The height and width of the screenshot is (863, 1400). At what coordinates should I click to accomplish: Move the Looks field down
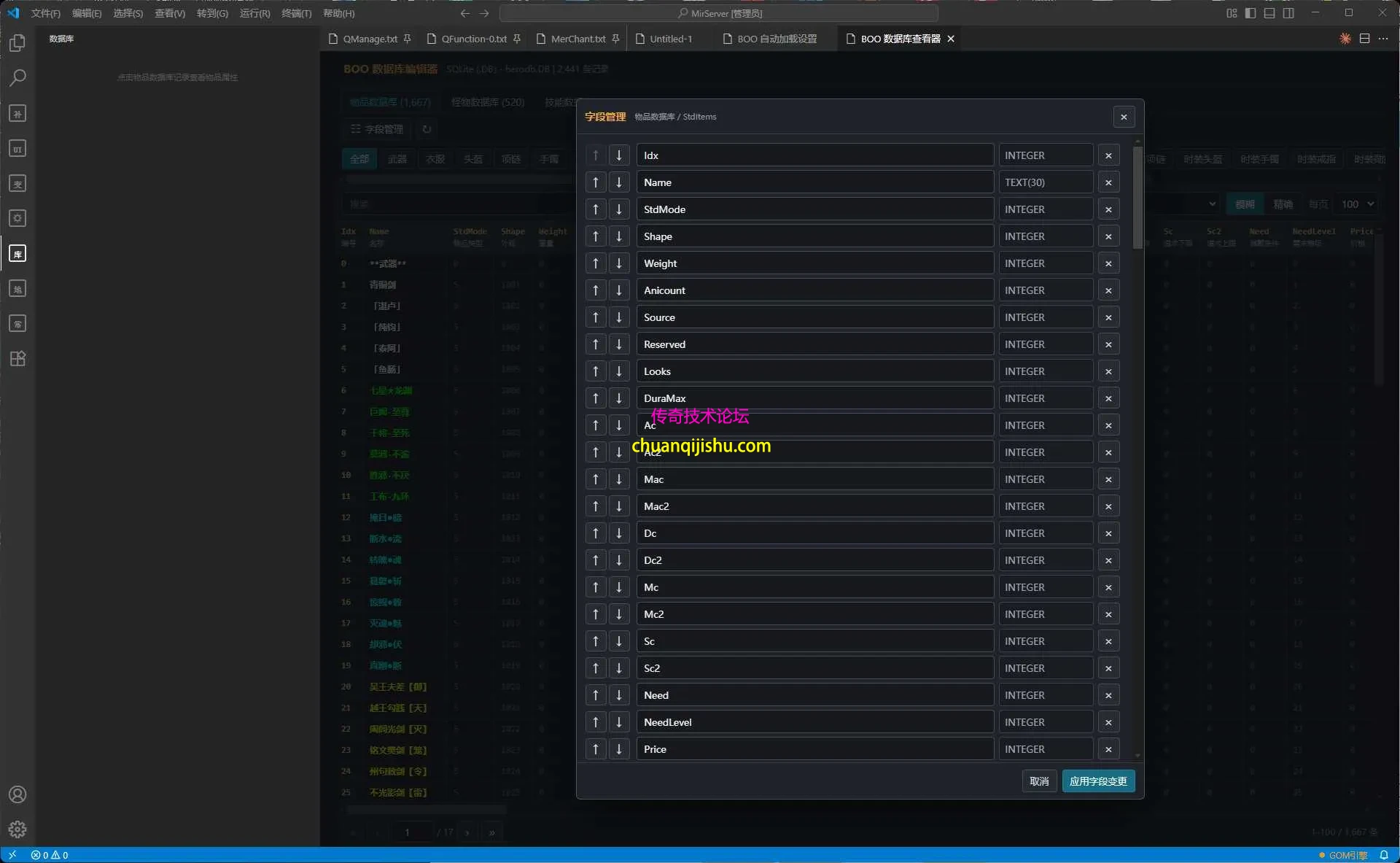(x=619, y=371)
